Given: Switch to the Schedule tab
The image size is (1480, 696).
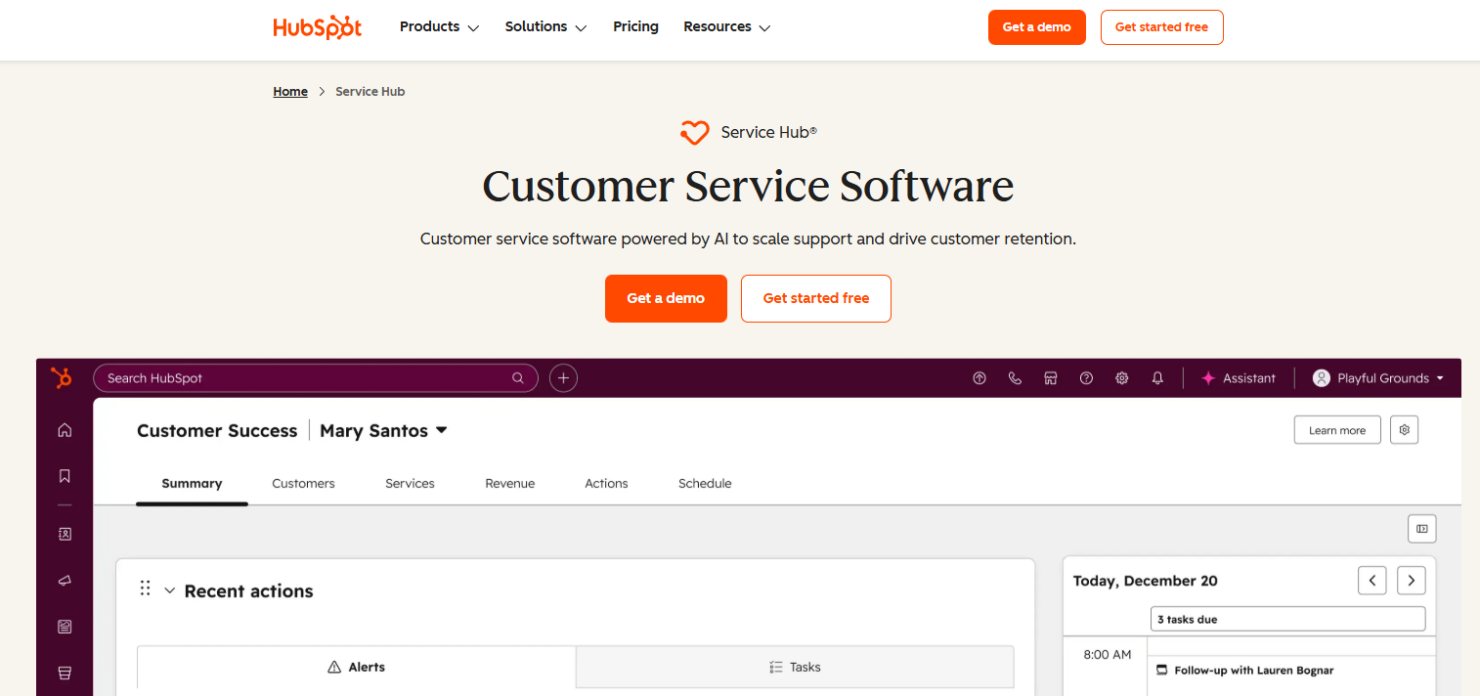Looking at the screenshot, I should 705,484.
